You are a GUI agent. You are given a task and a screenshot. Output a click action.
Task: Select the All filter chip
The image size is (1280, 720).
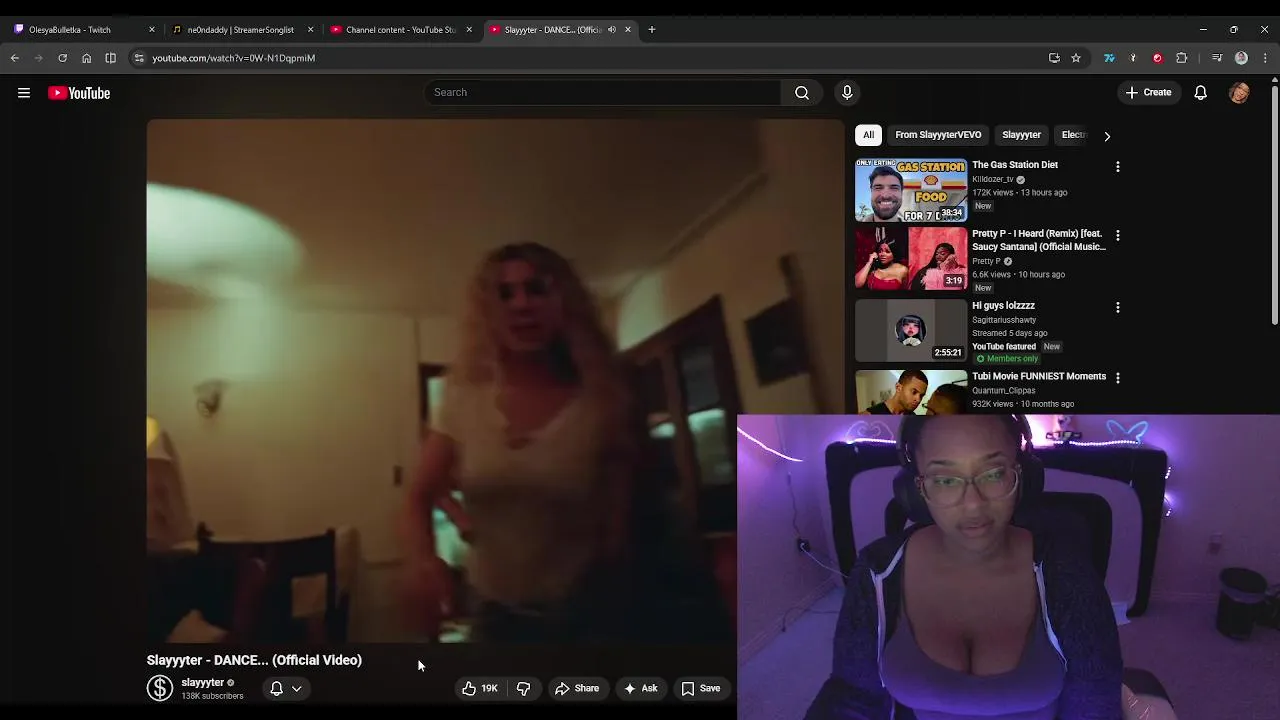868,135
